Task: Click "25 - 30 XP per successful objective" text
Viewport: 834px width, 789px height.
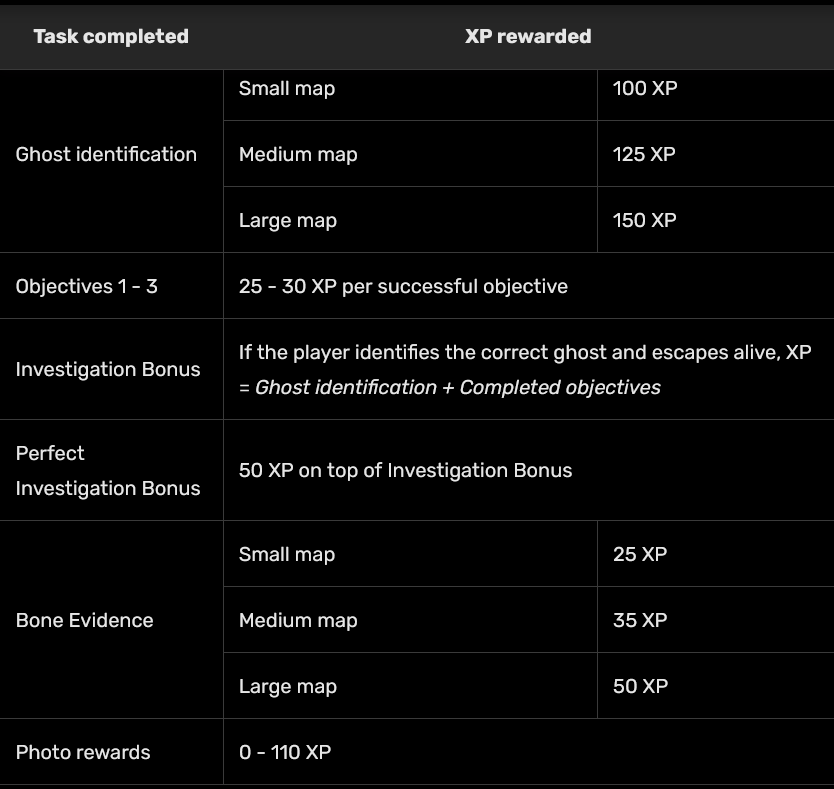Action: pos(403,286)
